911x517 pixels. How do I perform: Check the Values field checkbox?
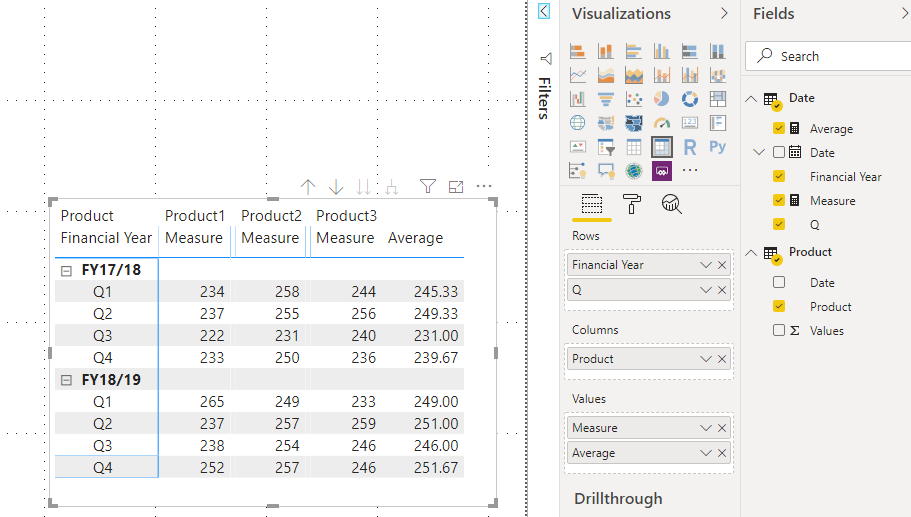(x=779, y=330)
